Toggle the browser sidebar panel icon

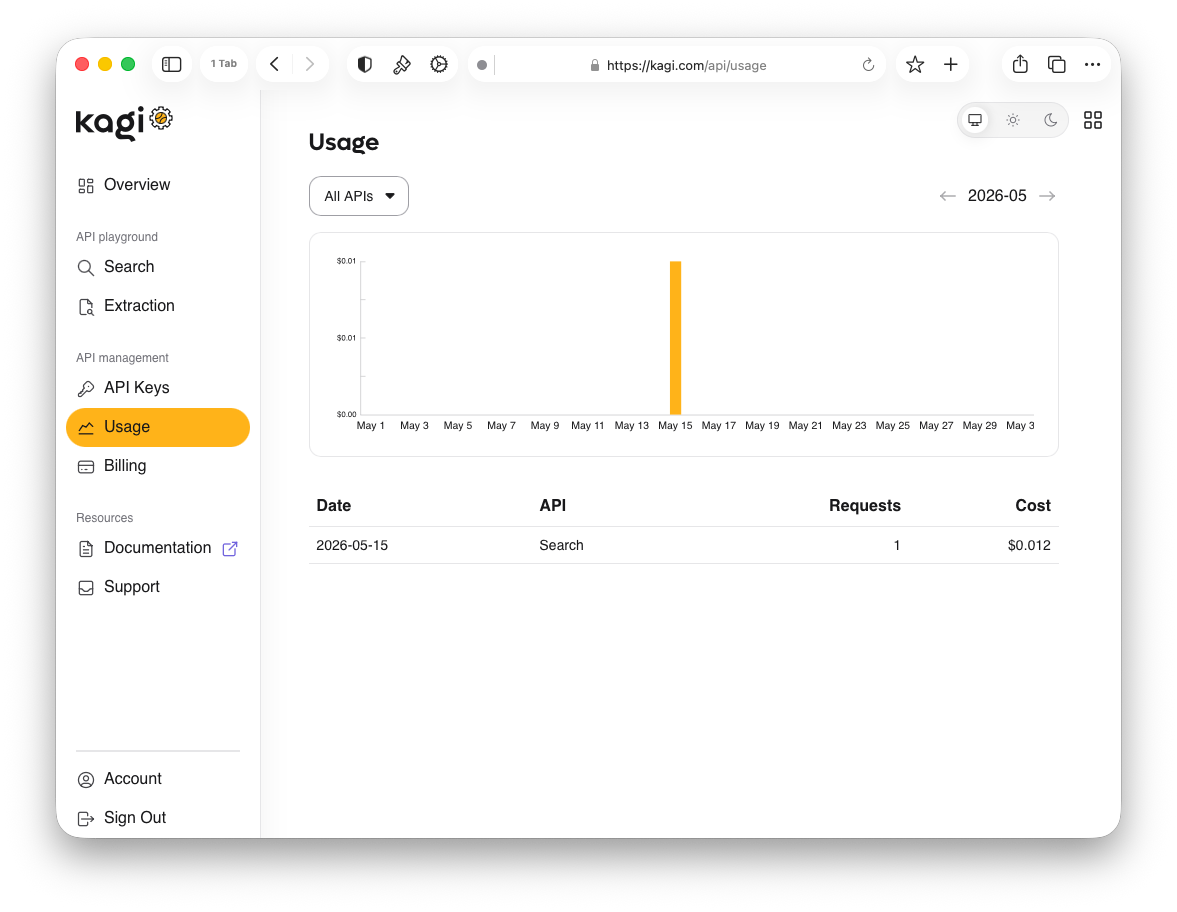click(x=171, y=65)
